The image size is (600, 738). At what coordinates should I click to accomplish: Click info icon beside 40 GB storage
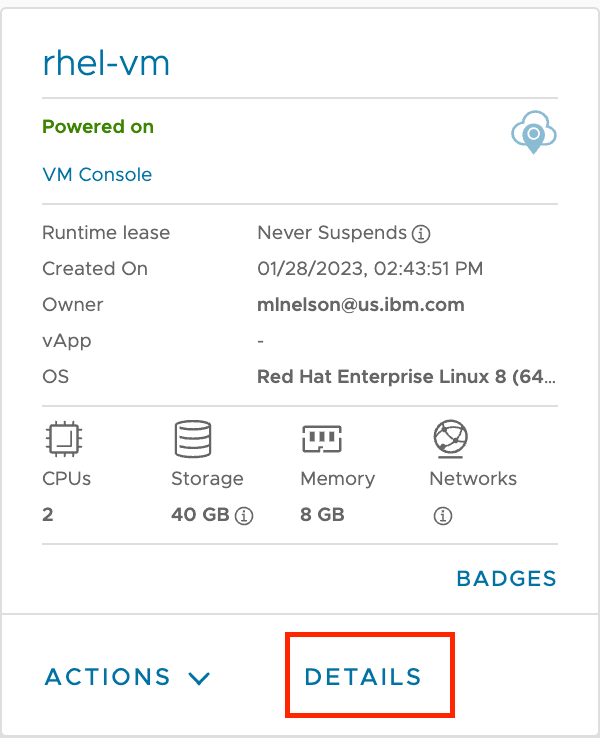pyautogui.click(x=243, y=516)
